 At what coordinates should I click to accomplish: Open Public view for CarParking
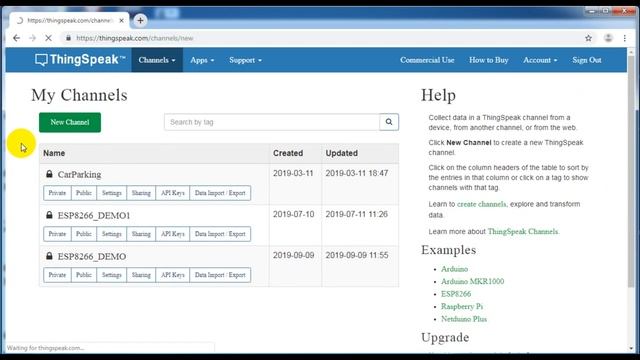click(x=84, y=193)
